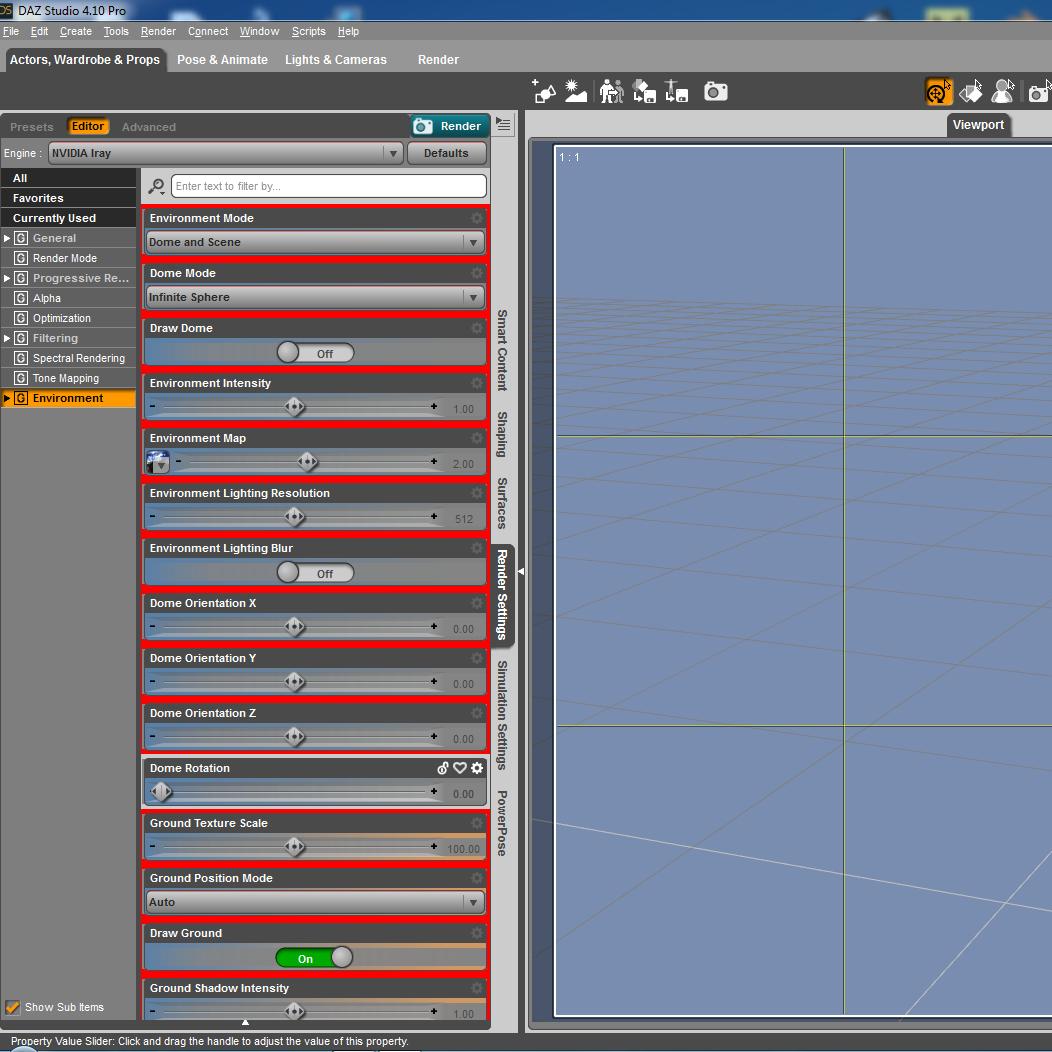
Task: Open the Environment Intensity gear settings icon
Action: 477,383
